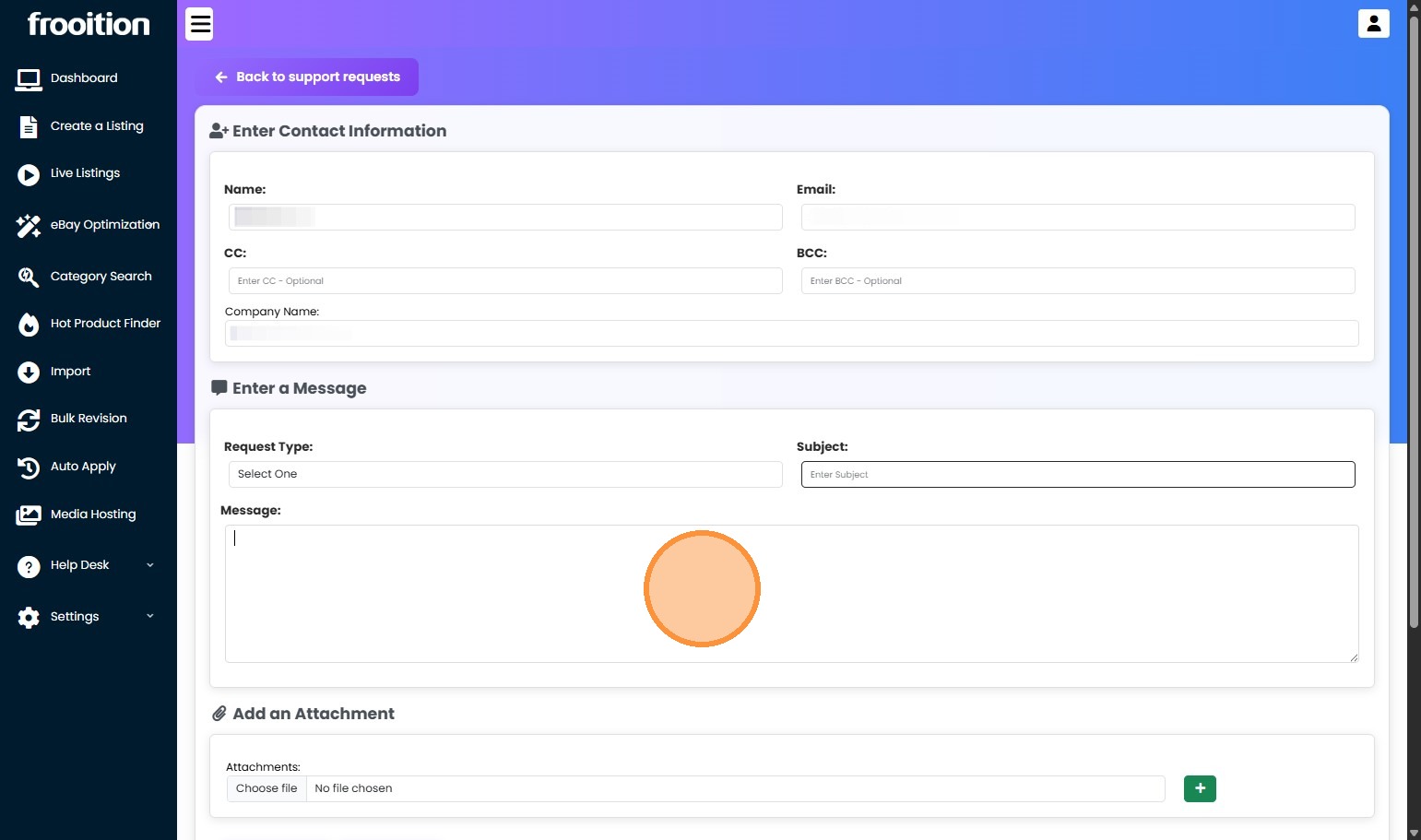This screenshot has height=840, width=1421.
Task: Click the Subject input field
Action: click(1078, 474)
